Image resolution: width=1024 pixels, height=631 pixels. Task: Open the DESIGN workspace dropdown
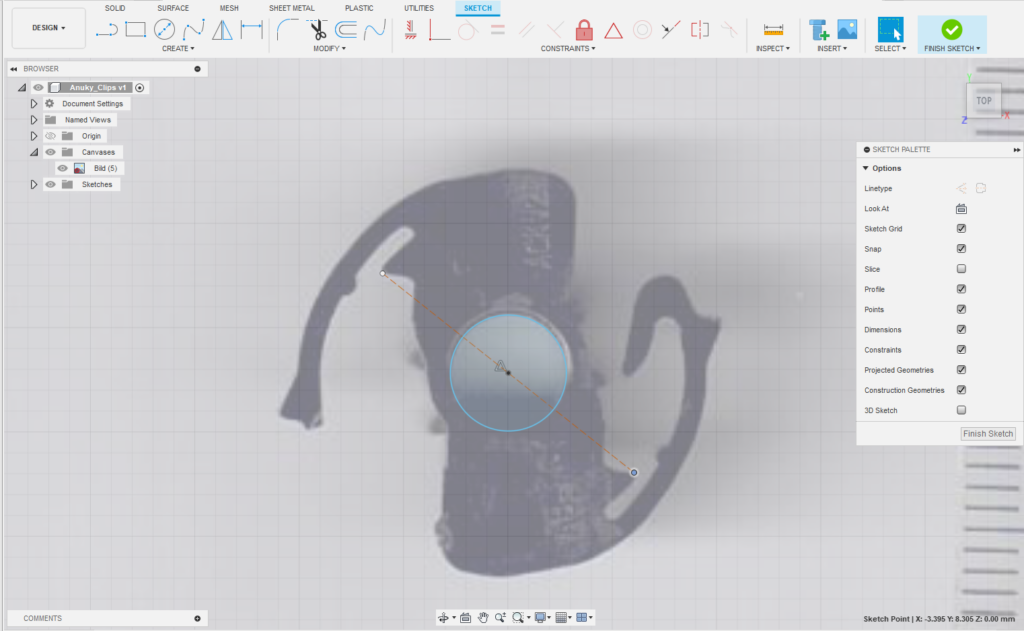click(49, 28)
